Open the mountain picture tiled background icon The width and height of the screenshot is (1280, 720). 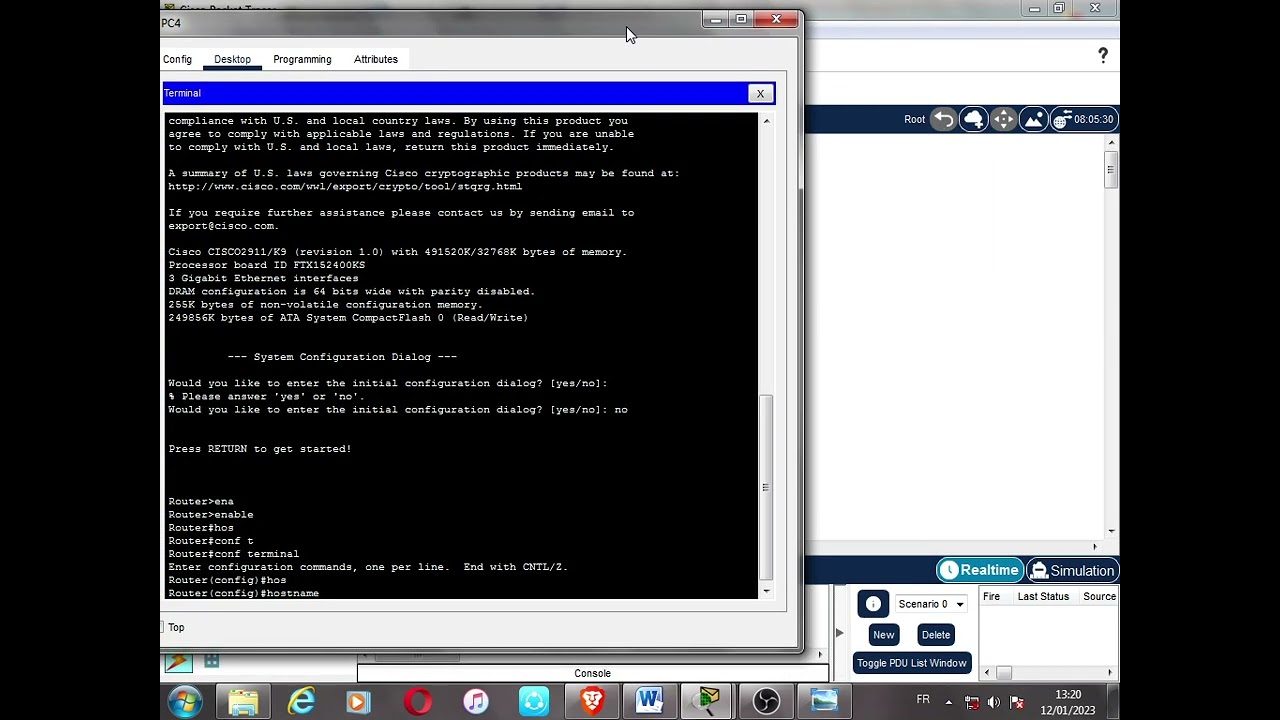point(1033,120)
